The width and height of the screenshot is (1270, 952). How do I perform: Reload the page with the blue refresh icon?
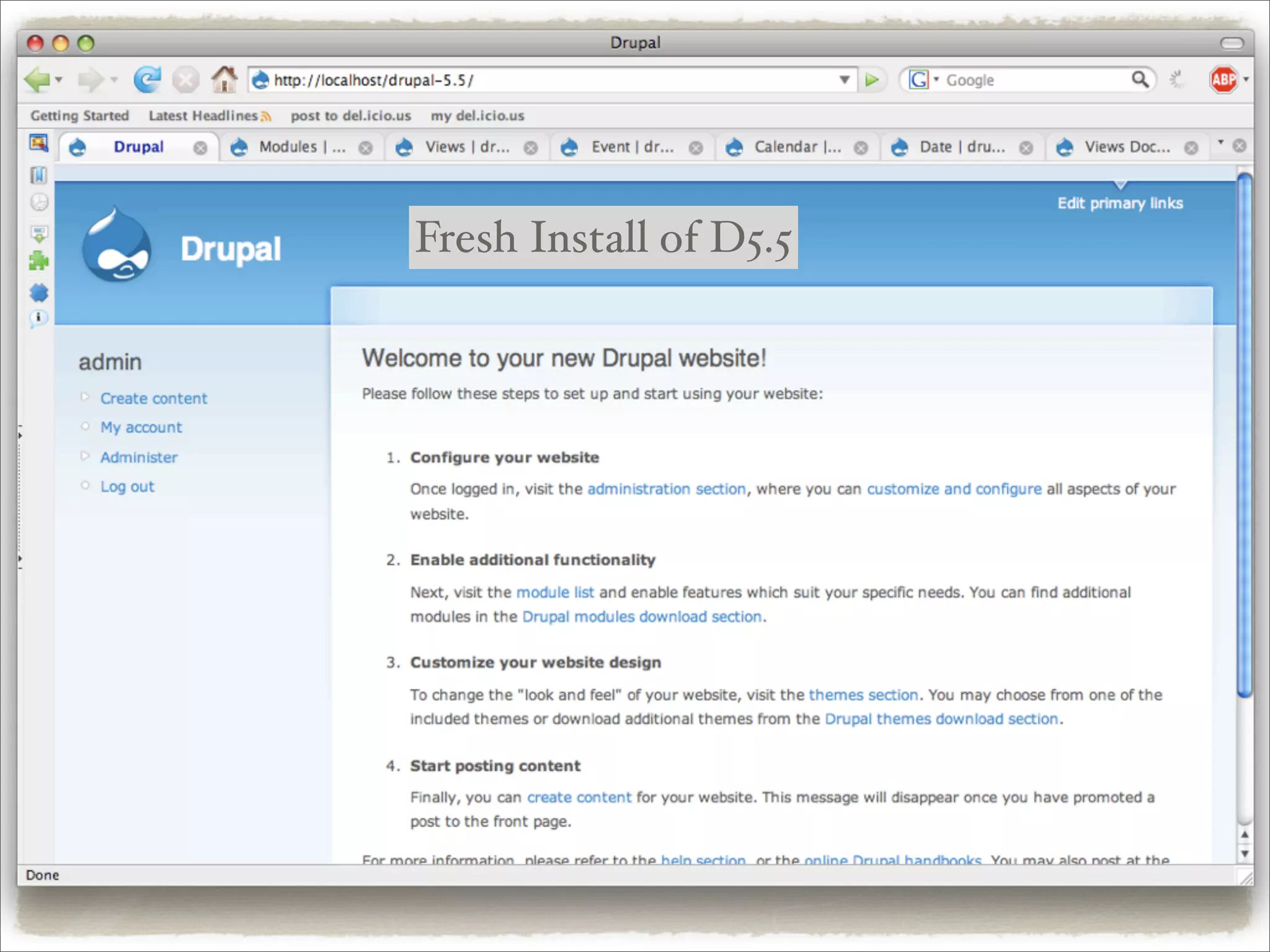(148, 79)
